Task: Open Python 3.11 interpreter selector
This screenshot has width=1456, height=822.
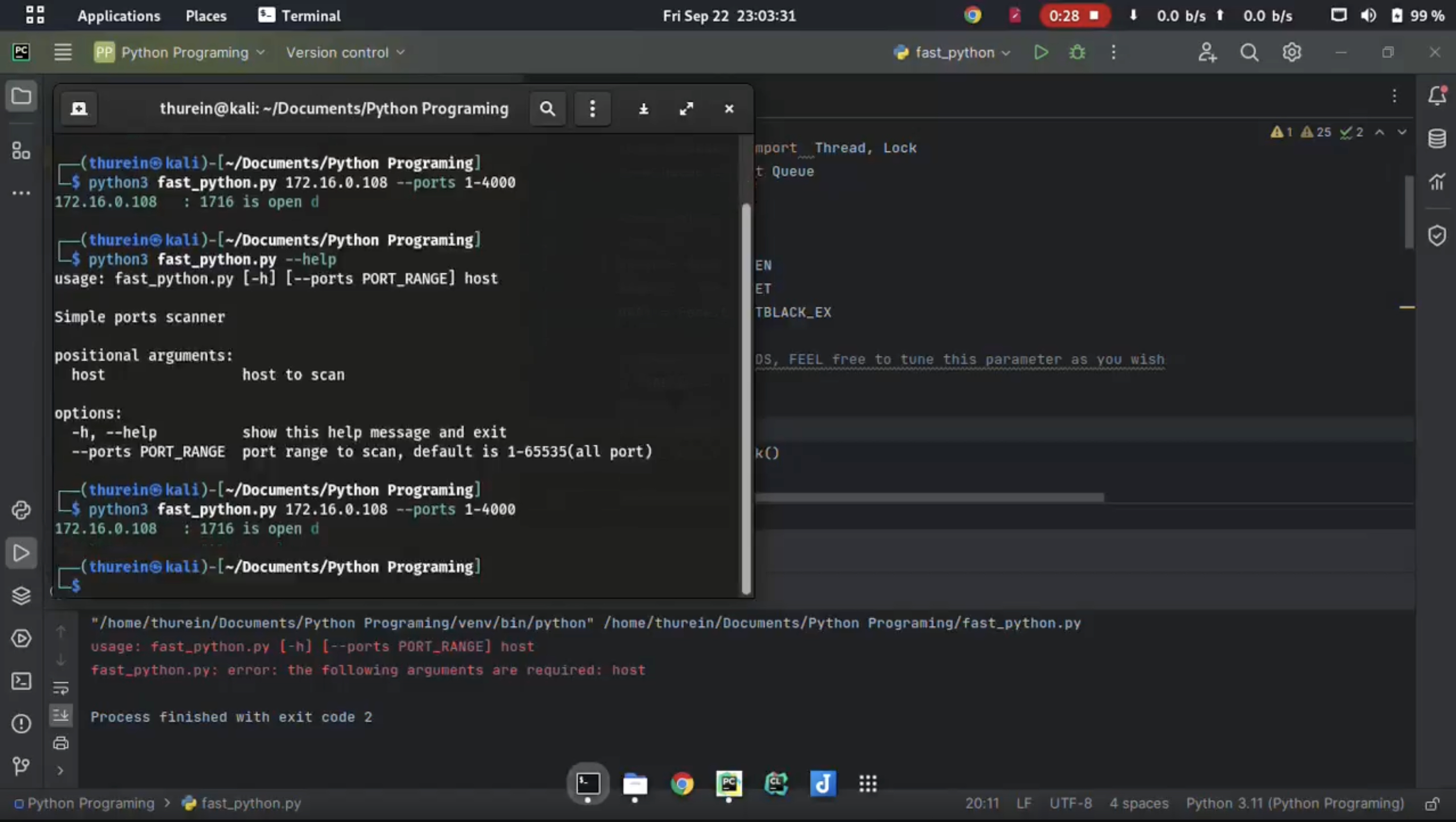Action: [1295, 803]
